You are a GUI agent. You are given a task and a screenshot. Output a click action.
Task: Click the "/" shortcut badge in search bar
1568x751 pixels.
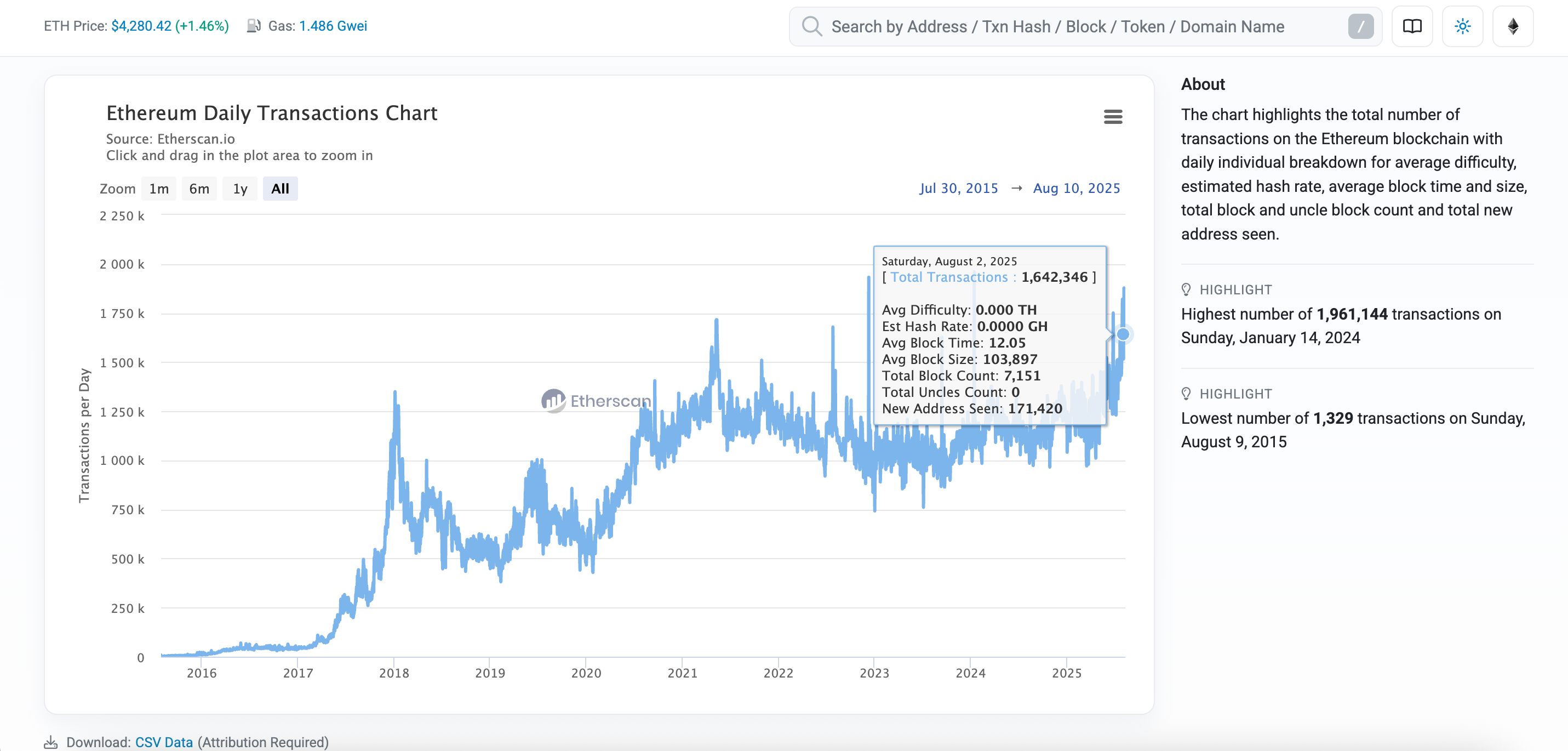[x=1361, y=26]
